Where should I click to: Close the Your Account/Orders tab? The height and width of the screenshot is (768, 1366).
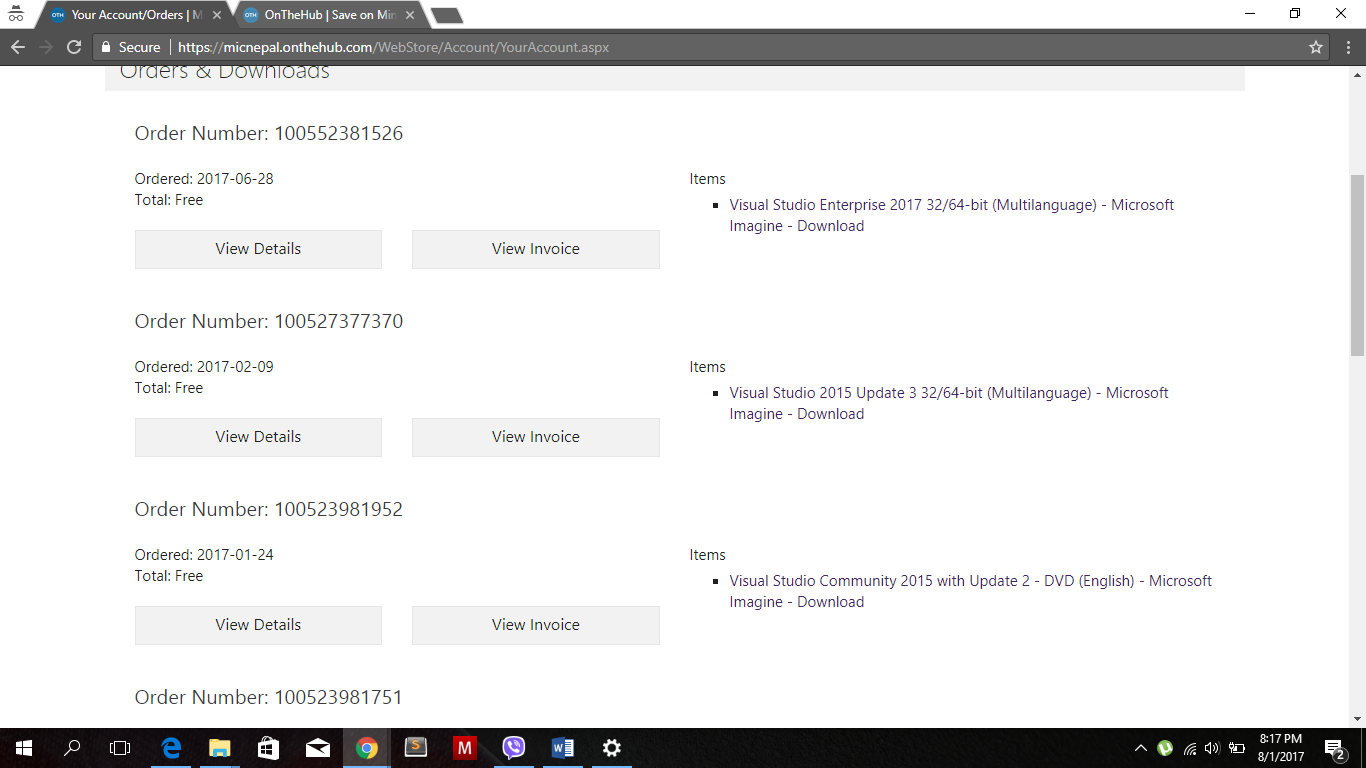[217, 15]
